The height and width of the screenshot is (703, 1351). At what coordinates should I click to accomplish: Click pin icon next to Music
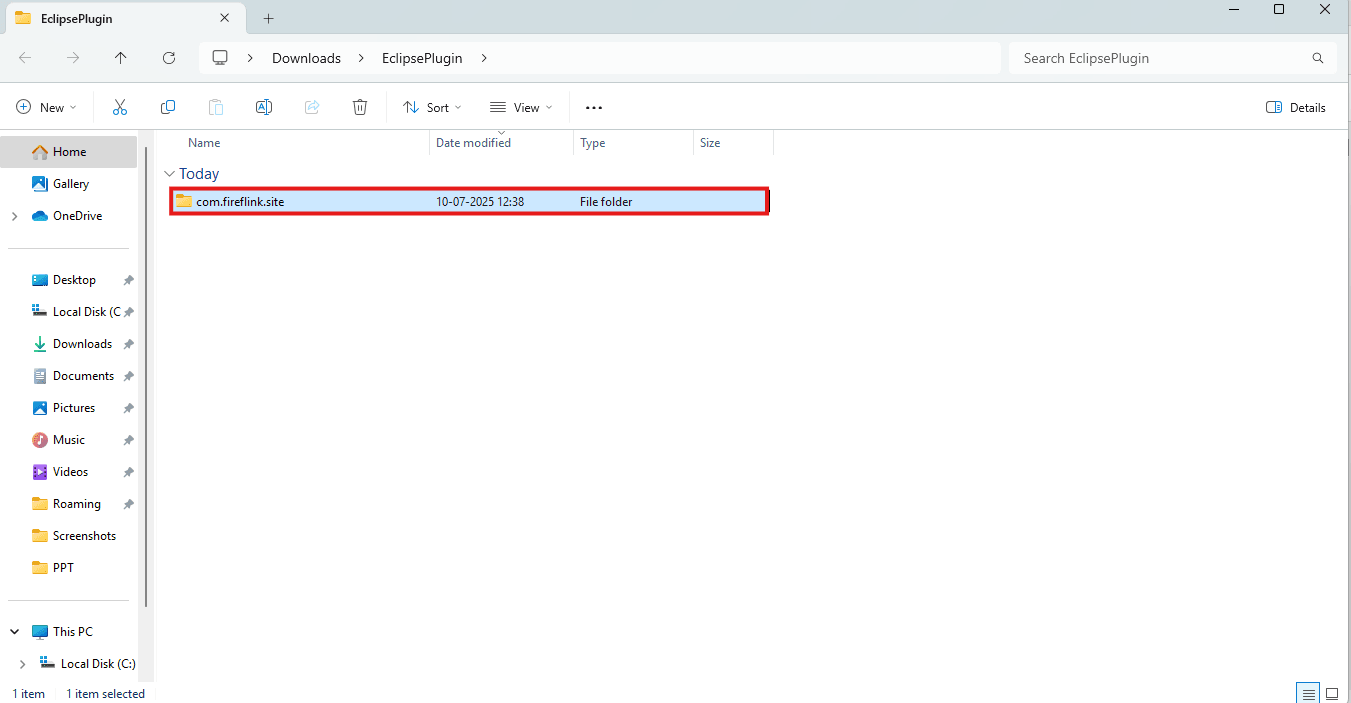pyautogui.click(x=128, y=440)
